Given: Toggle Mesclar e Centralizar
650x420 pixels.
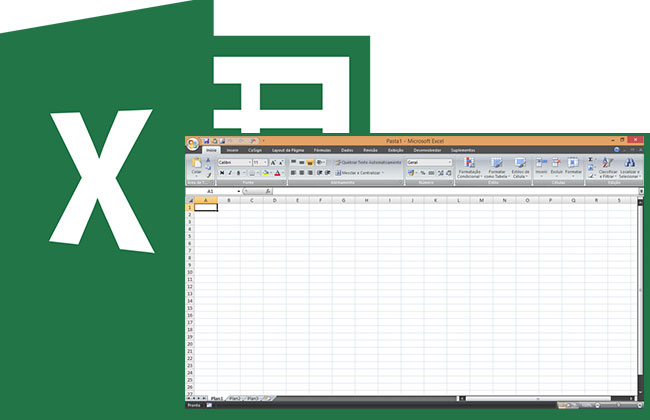Looking at the screenshot, I should 359,172.
